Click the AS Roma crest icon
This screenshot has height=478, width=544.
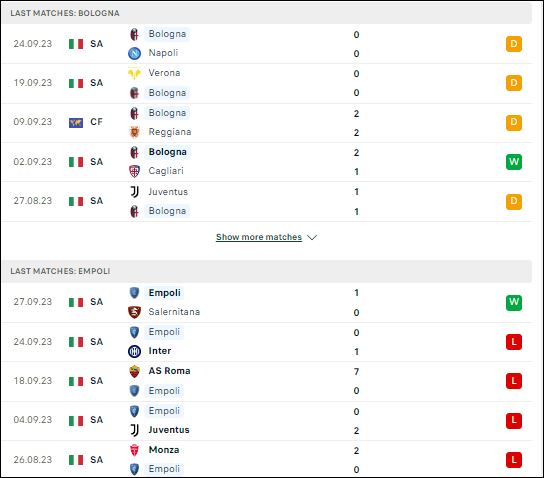134,372
